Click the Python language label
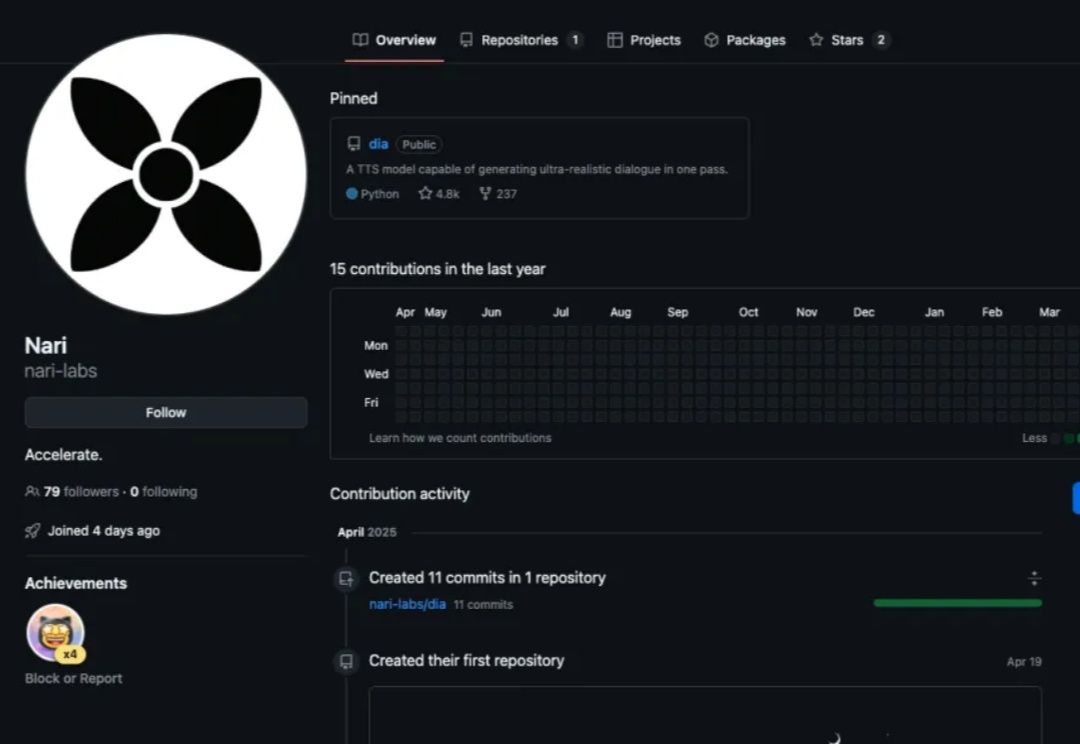This screenshot has height=744, width=1080. (380, 194)
